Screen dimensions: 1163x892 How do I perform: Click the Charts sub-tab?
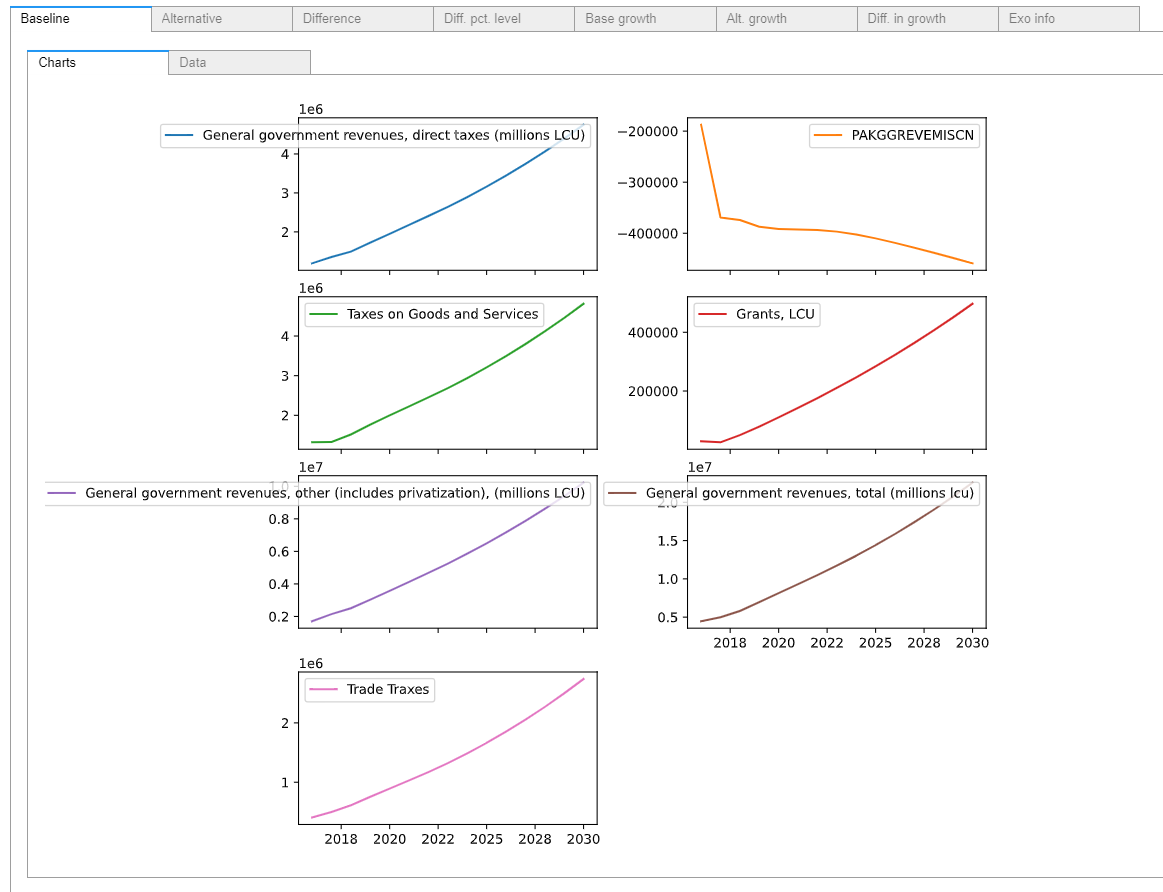[x=97, y=62]
